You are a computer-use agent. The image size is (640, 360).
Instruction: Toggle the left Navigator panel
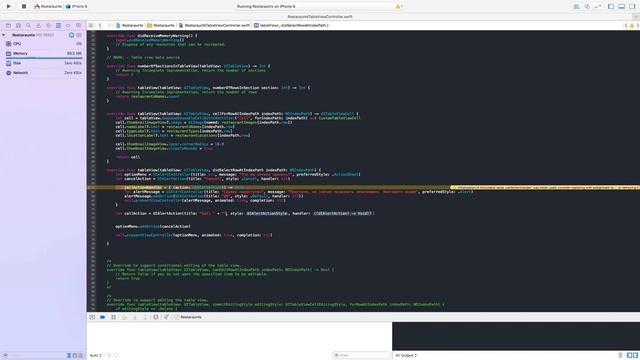[611, 7]
